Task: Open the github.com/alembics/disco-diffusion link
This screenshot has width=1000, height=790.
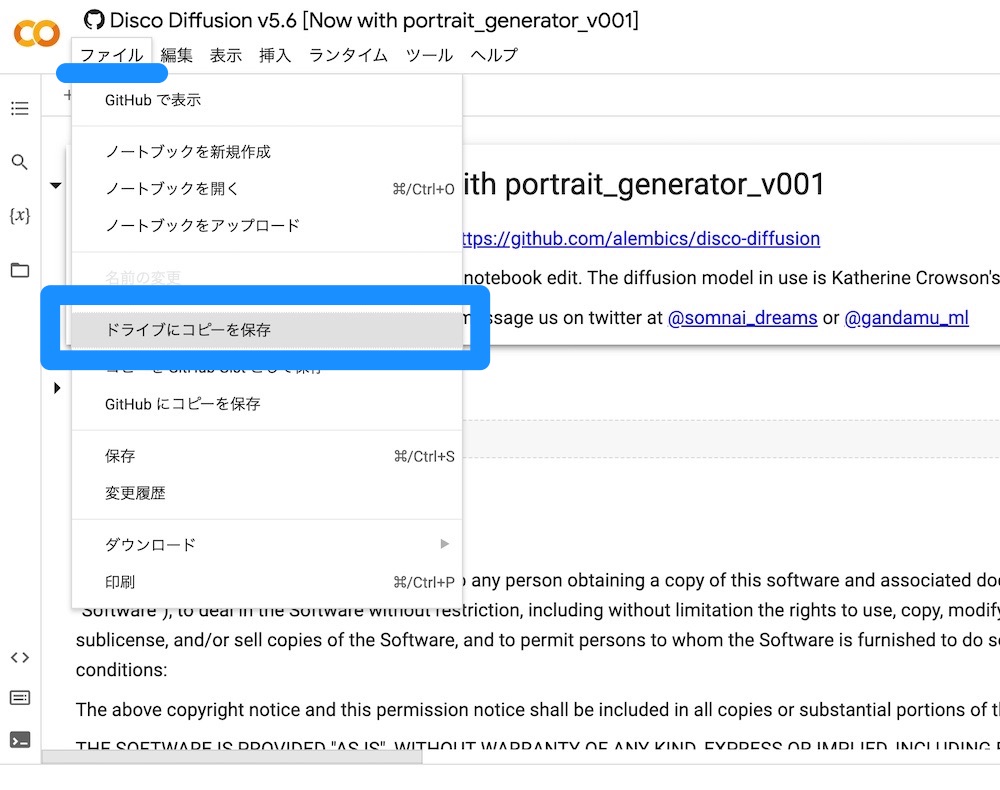Action: pyautogui.click(x=641, y=238)
